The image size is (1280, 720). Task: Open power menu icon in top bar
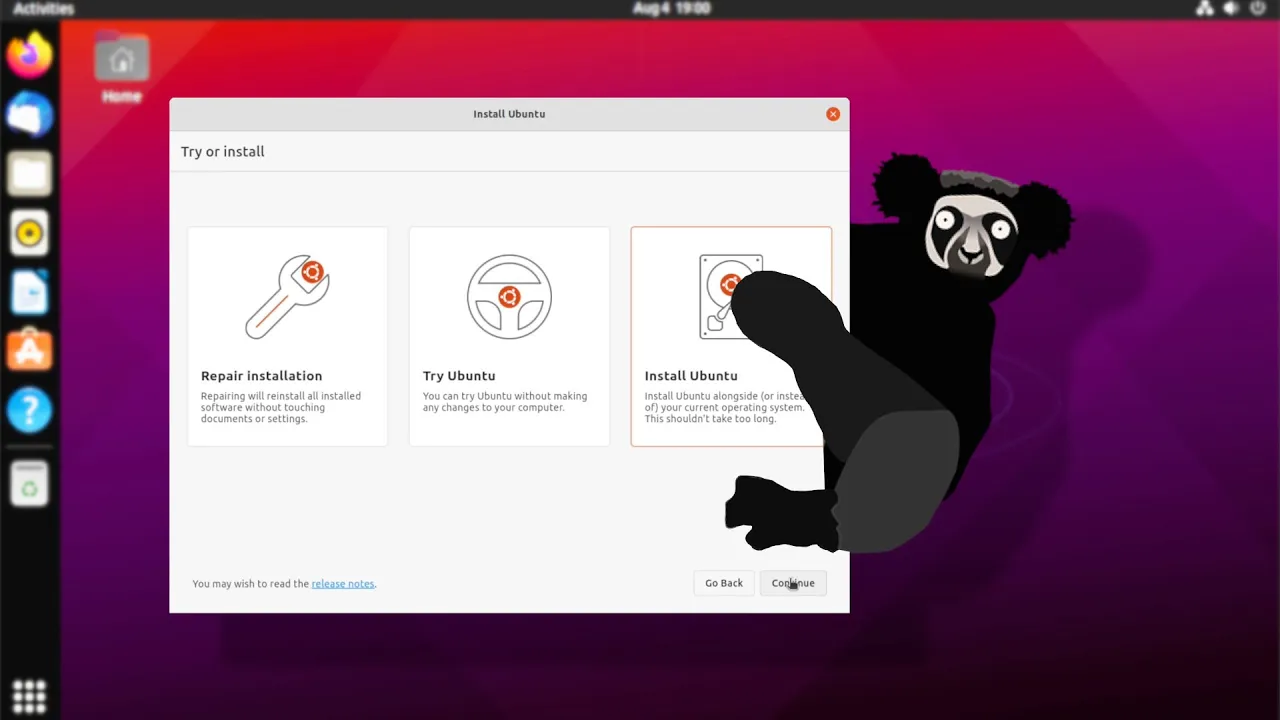pyautogui.click(x=1260, y=8)
